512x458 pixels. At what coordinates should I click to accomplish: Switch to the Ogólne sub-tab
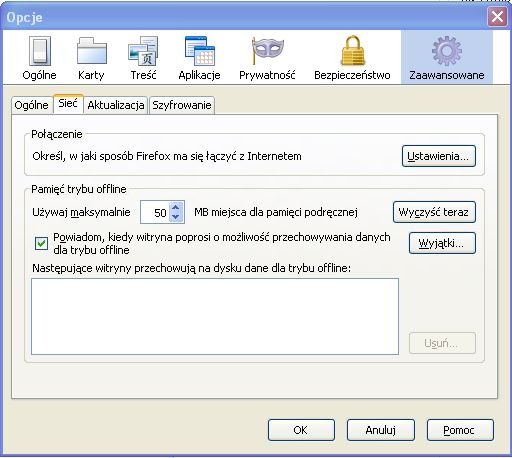pos(31,105)
